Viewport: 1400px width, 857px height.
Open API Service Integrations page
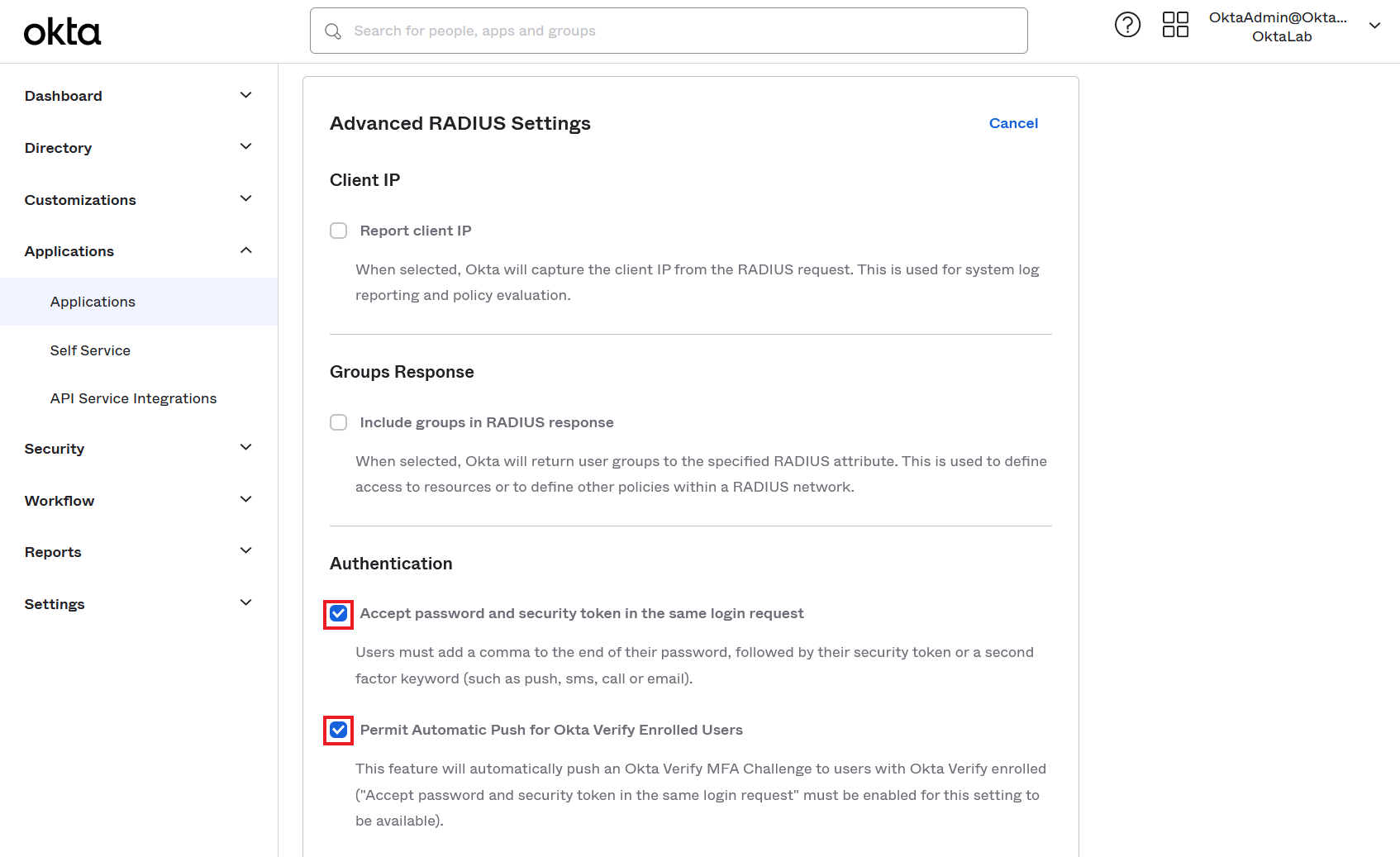pyautogui.click(x=133, y=398)
